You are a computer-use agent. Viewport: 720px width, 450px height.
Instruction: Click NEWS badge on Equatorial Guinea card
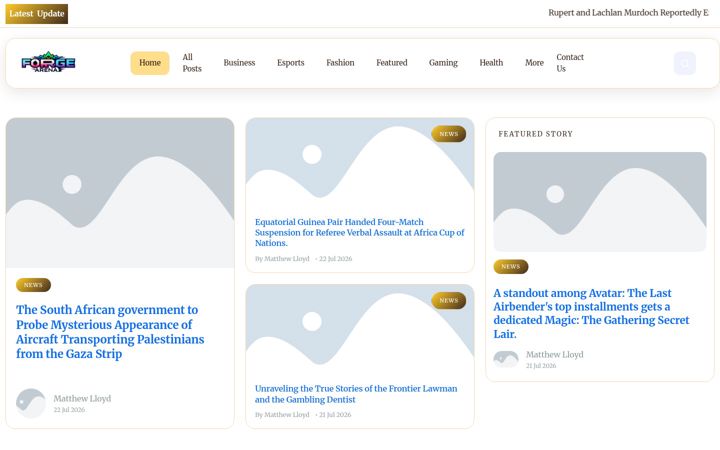point(449,134)
